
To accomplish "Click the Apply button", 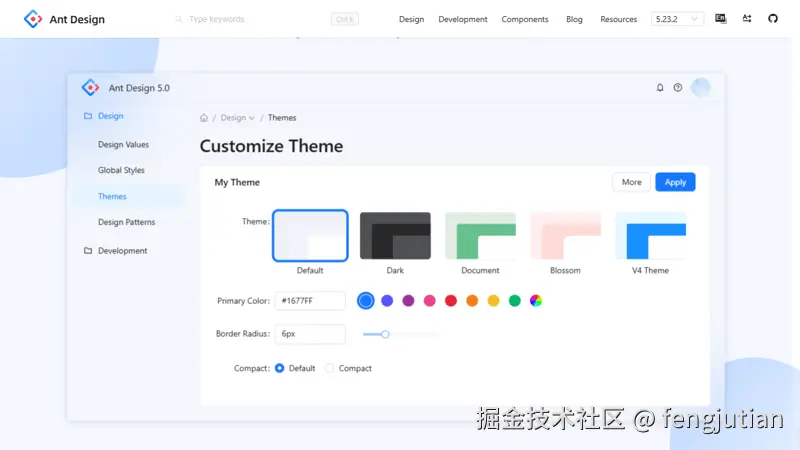I will (x=675, y=182).
